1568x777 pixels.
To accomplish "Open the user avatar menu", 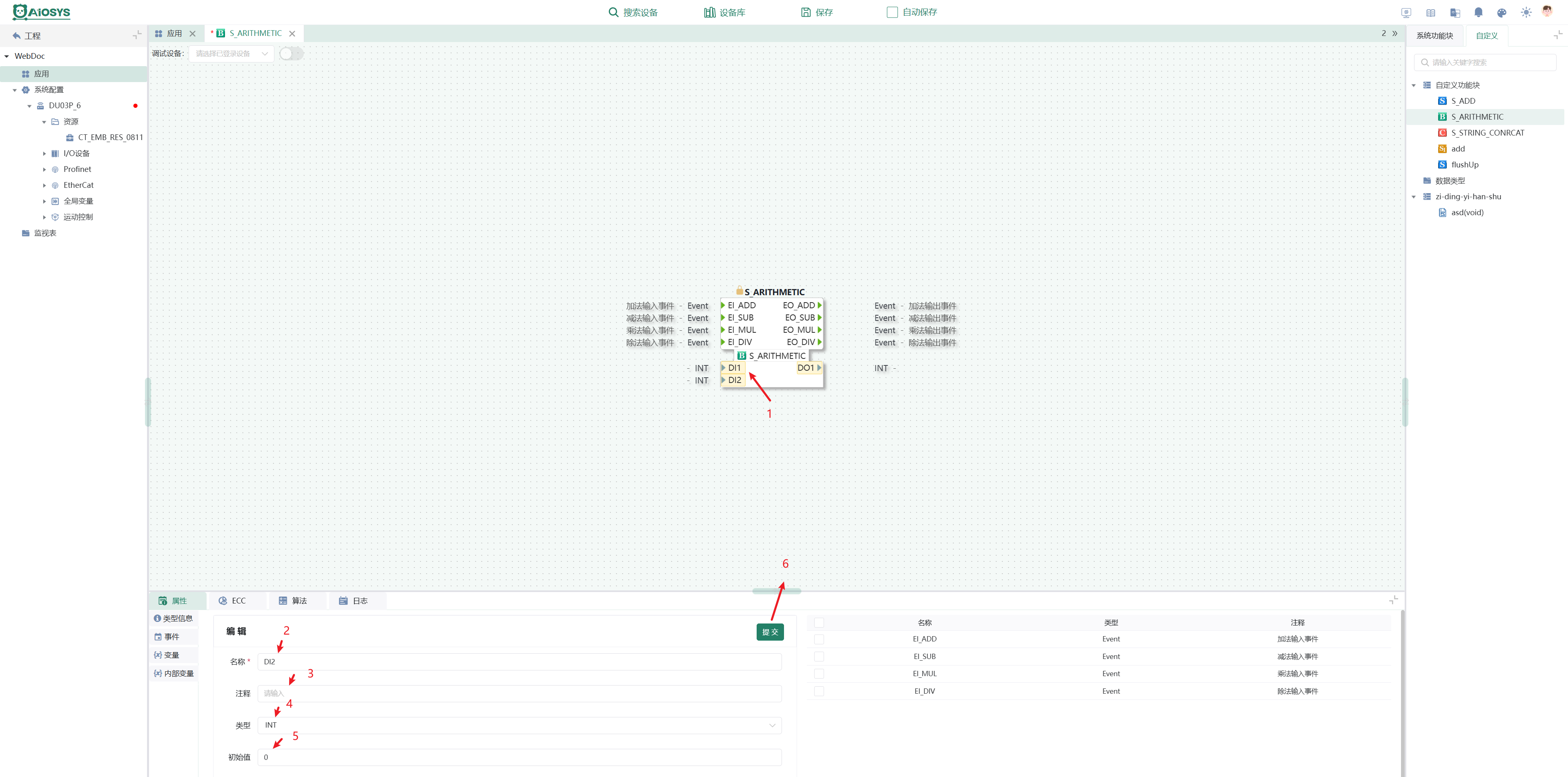I will (x=1547, y=11).
